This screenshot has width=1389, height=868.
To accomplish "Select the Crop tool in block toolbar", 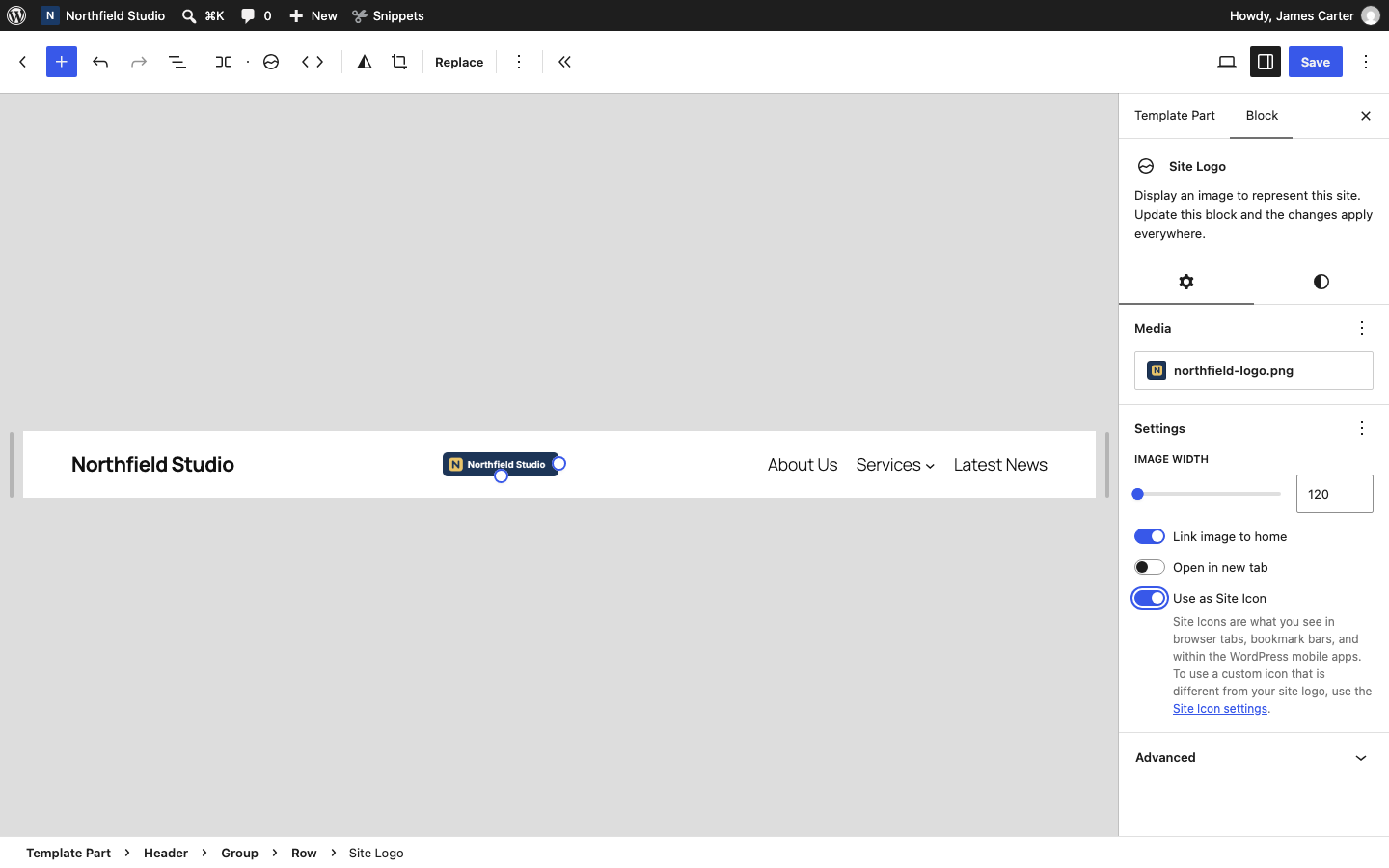I will [x=399, y=62].
